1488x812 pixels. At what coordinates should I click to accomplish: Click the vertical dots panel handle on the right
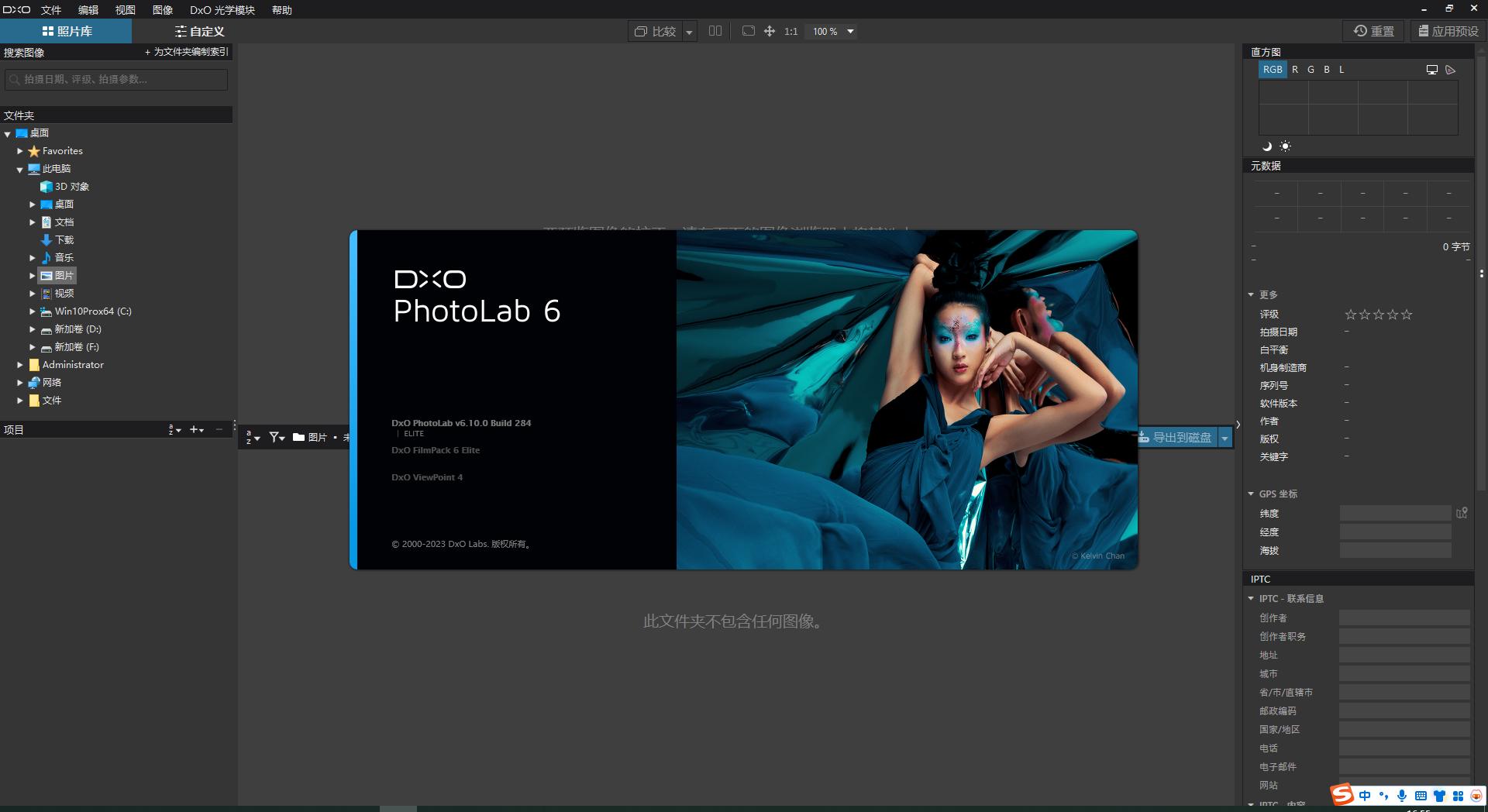click(1482, 274)
